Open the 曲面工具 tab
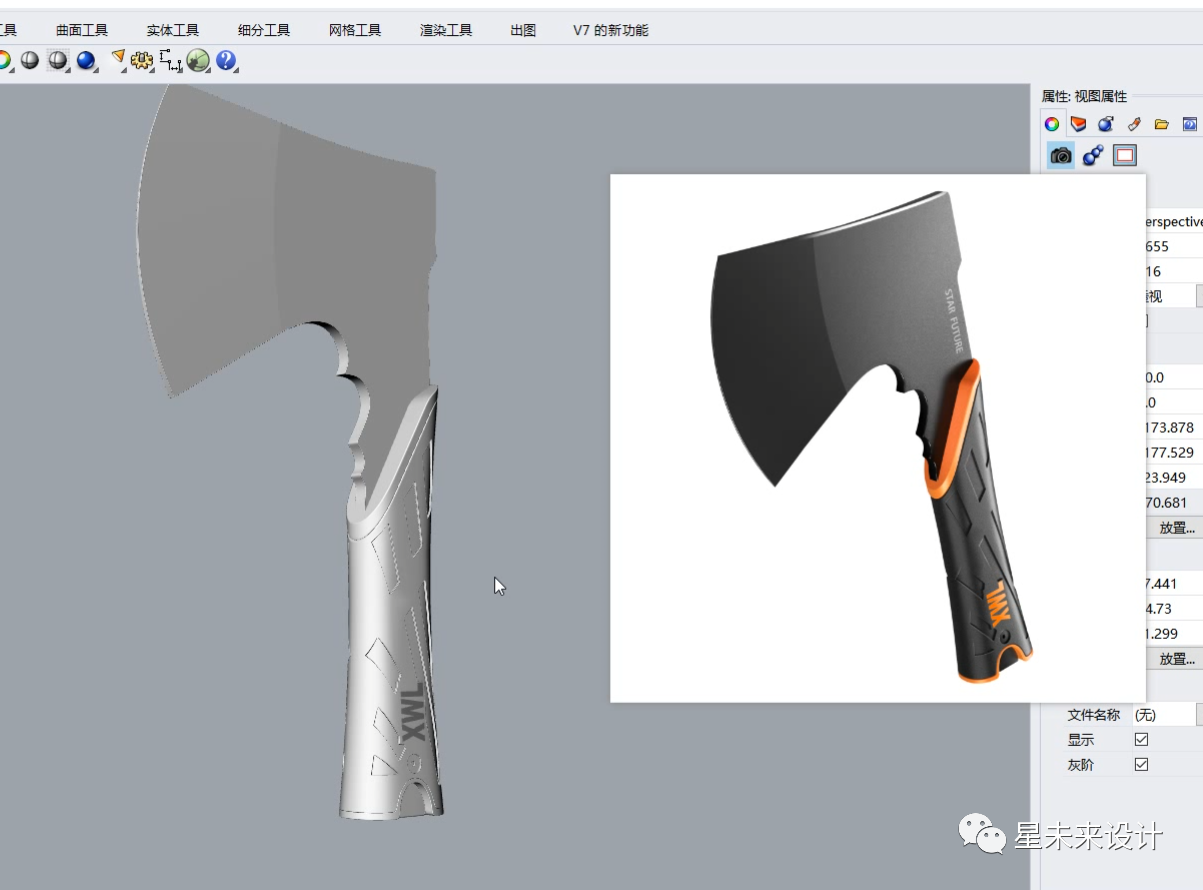The width and height of the screenshot is (1203, 890). tap(82, 30)
